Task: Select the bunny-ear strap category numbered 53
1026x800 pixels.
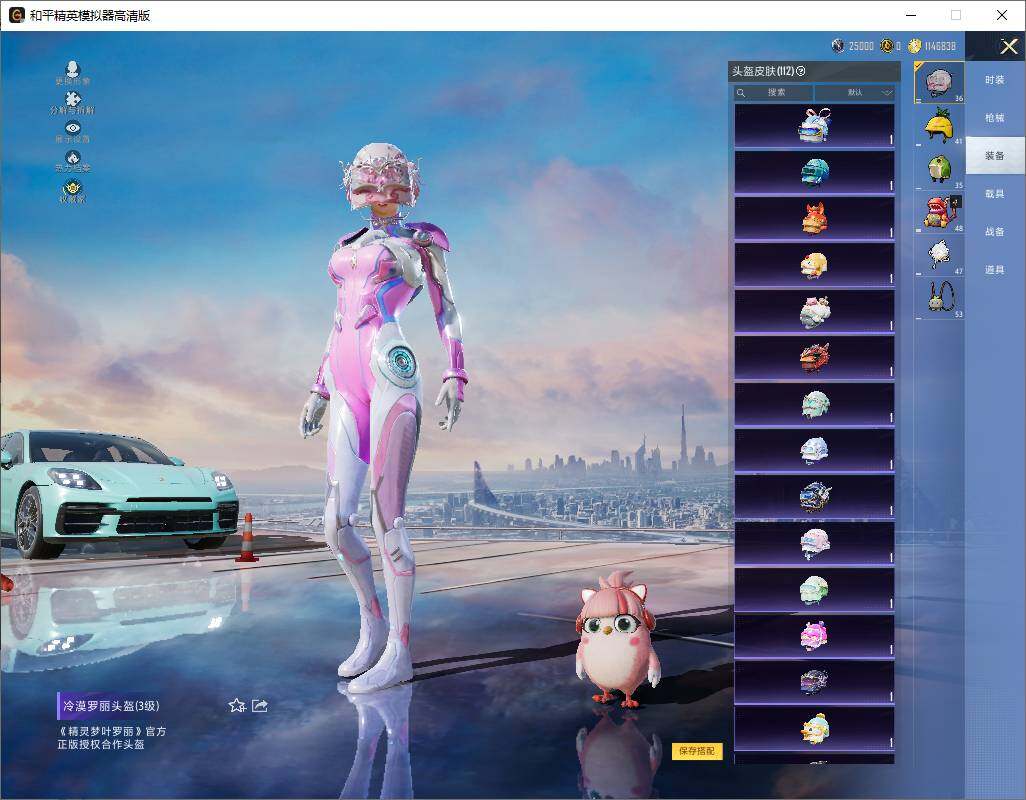Action: click(939, 298)
